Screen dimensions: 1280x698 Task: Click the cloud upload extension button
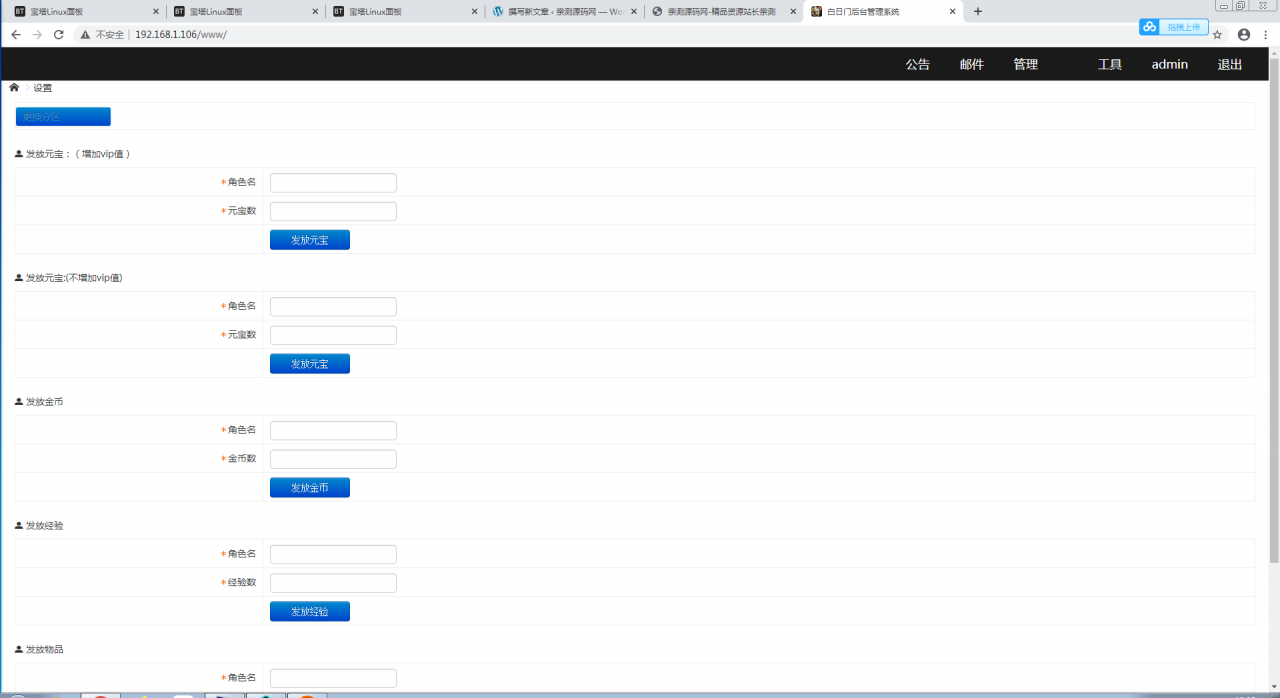pyautogui.click(x=1173, y=27)
